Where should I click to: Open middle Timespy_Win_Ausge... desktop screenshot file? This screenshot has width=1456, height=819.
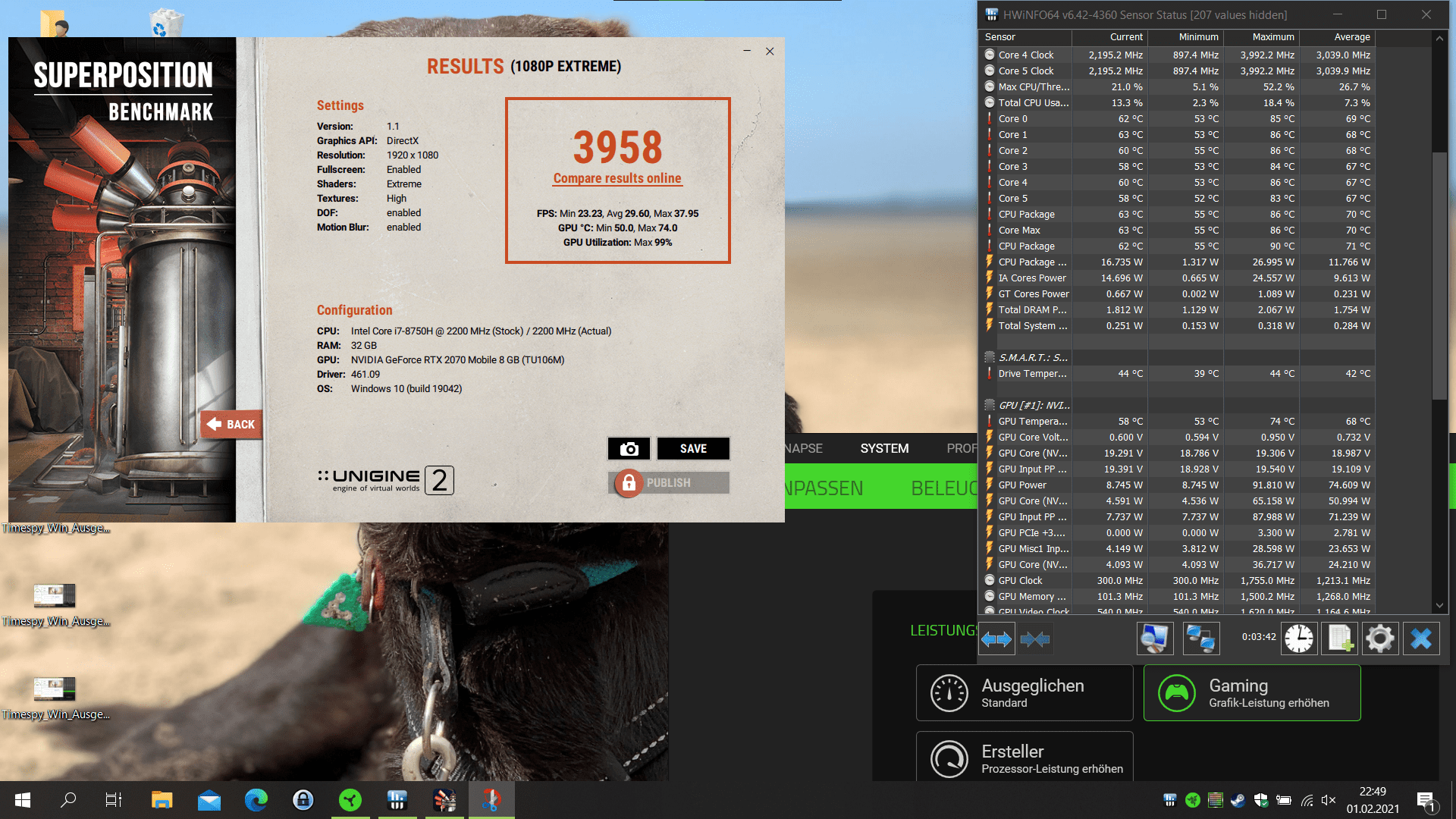(55, 605)
